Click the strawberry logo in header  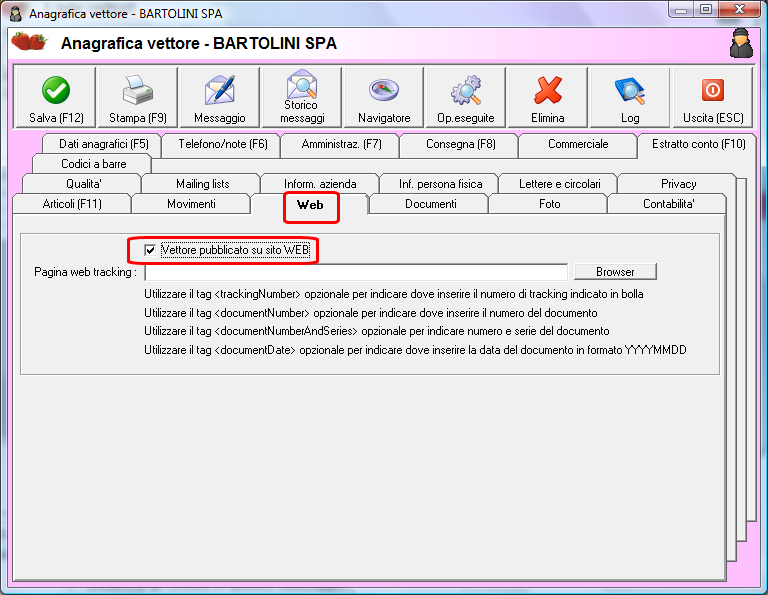point(29,41)
